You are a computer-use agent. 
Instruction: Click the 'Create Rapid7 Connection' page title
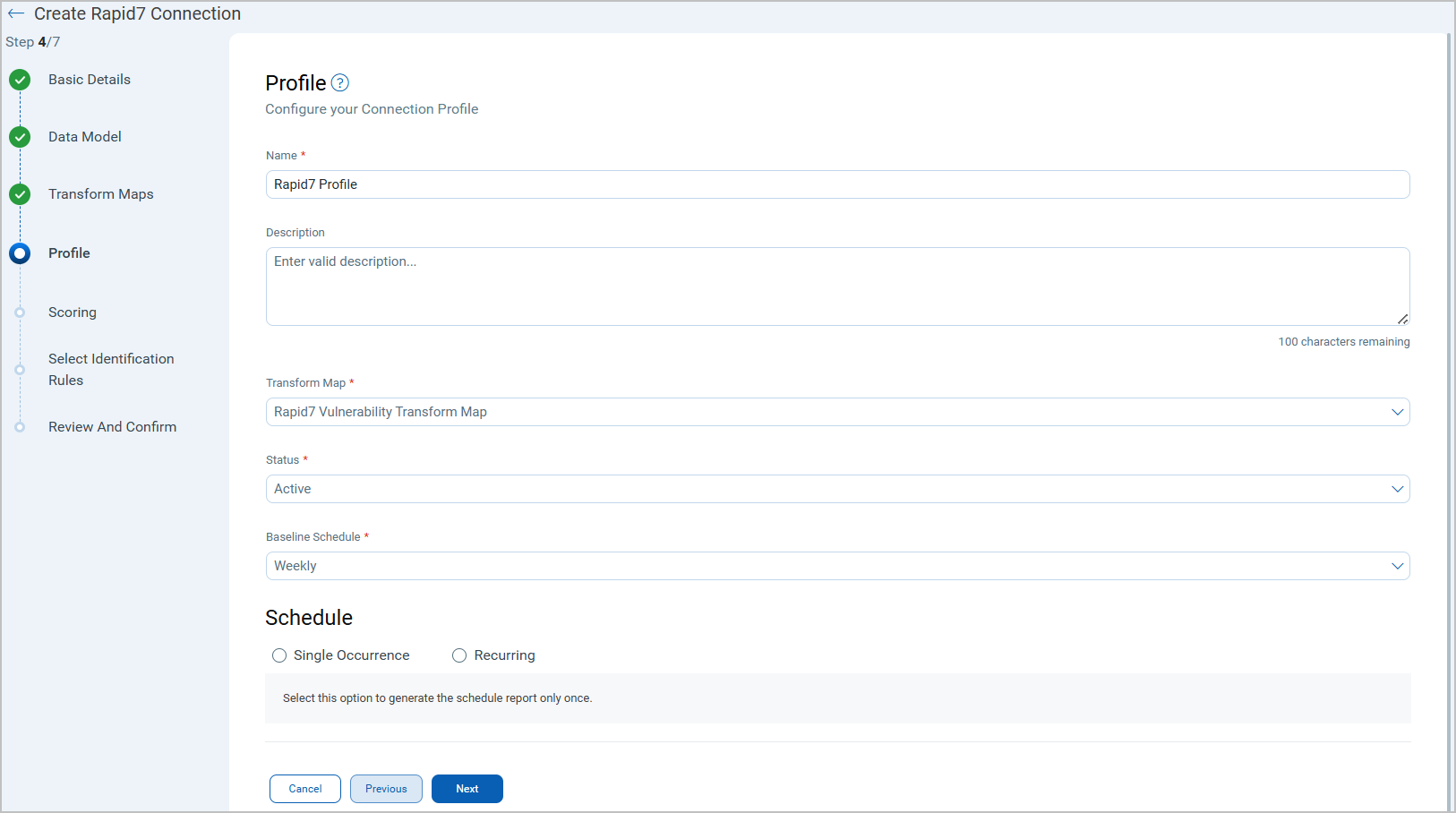coord(138,13)
